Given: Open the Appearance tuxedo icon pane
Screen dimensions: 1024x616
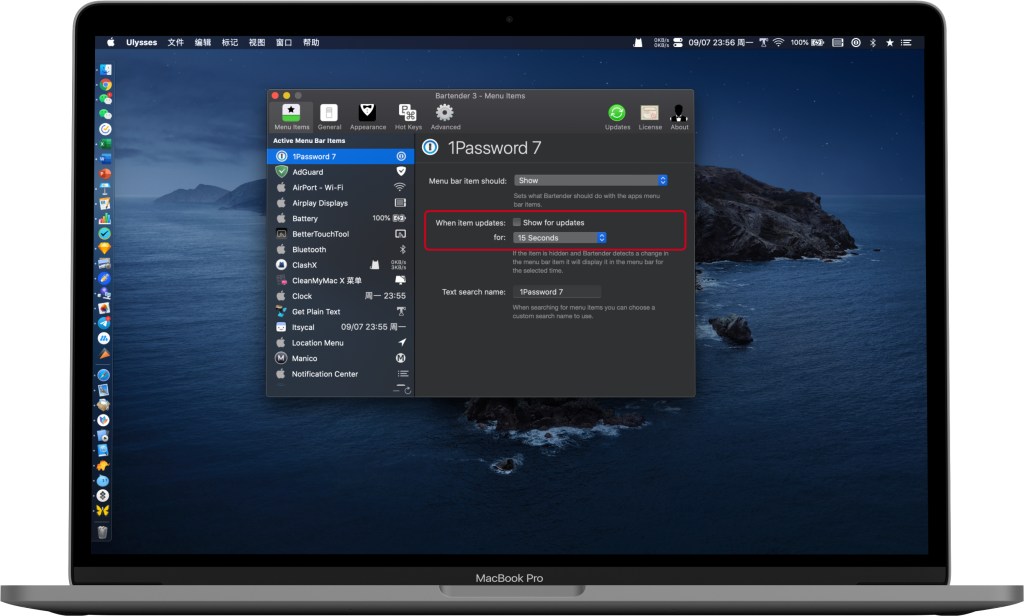Looking at the screenshot, I should tap(367, 116).
